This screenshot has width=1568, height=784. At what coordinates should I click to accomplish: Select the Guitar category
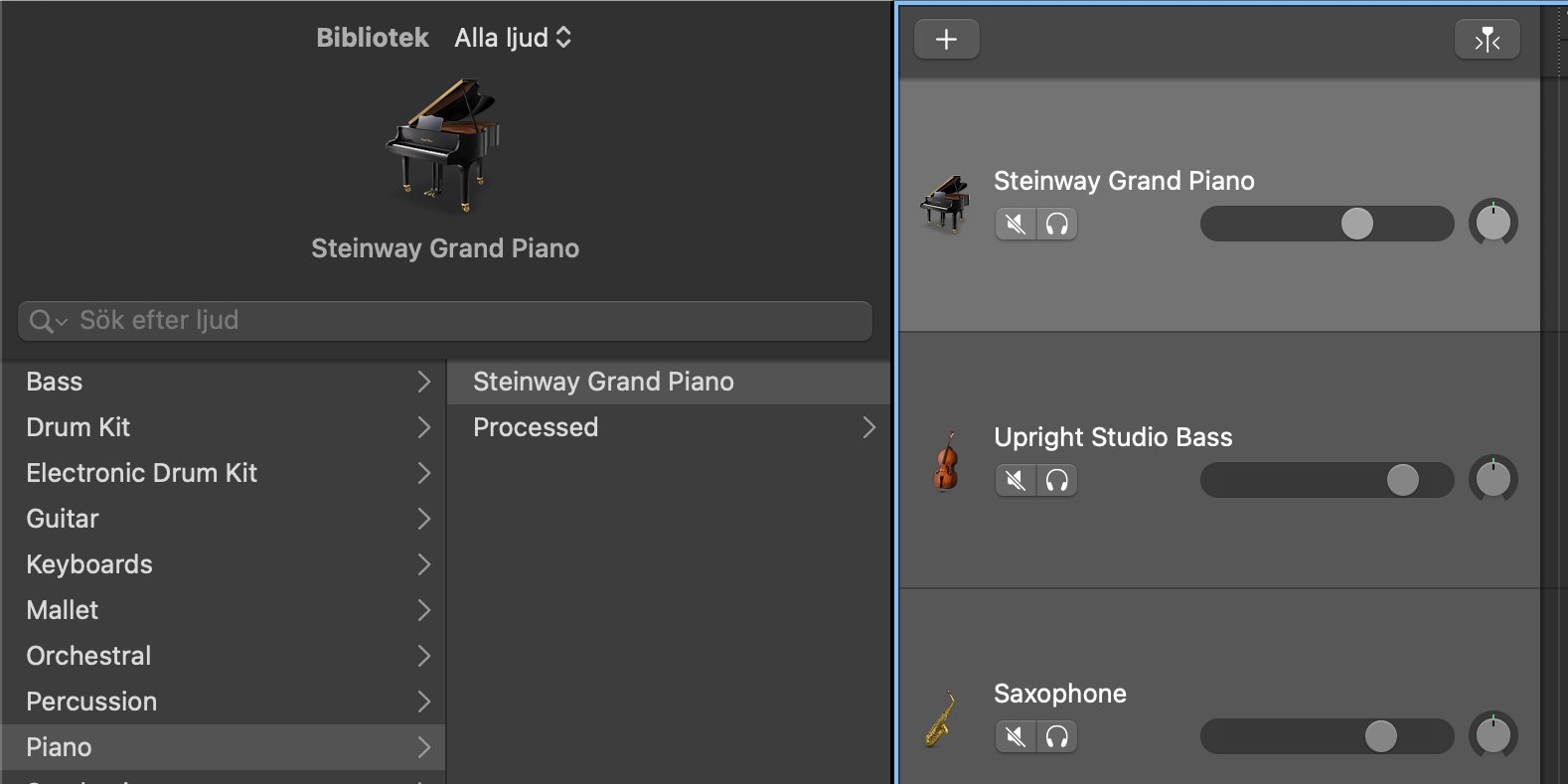[224, 519]
